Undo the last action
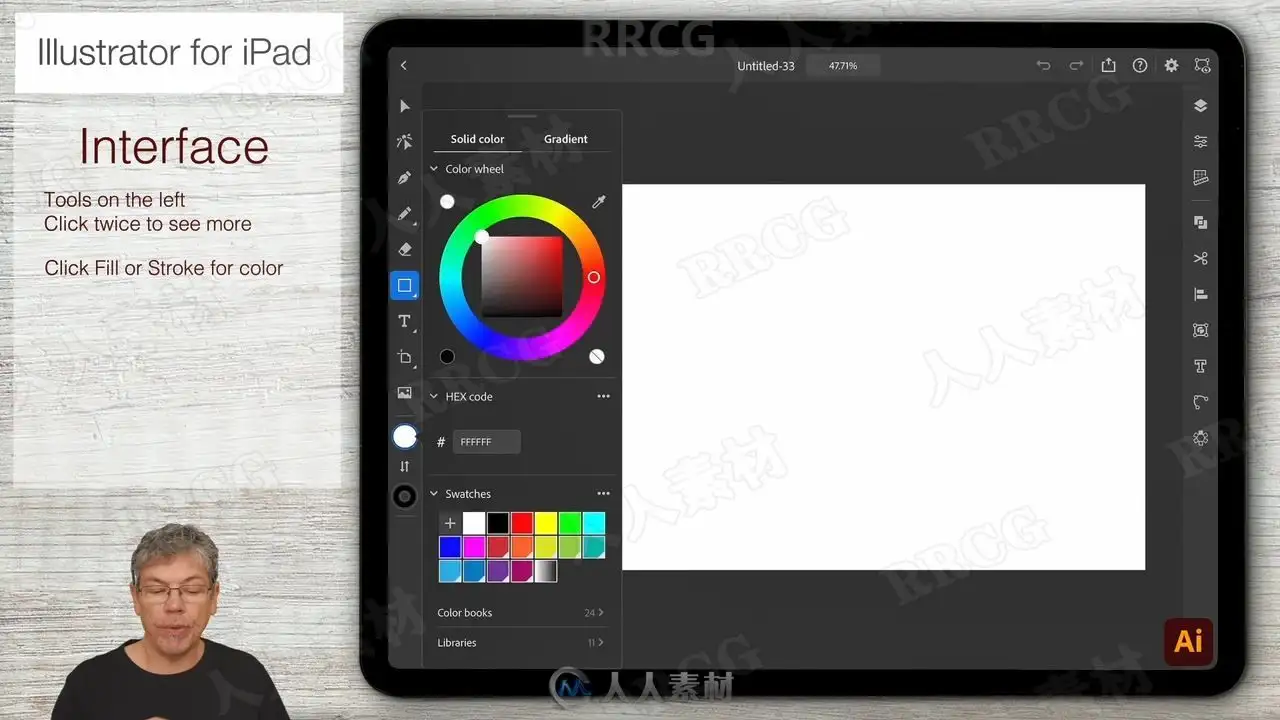 tap(1043, 65)
